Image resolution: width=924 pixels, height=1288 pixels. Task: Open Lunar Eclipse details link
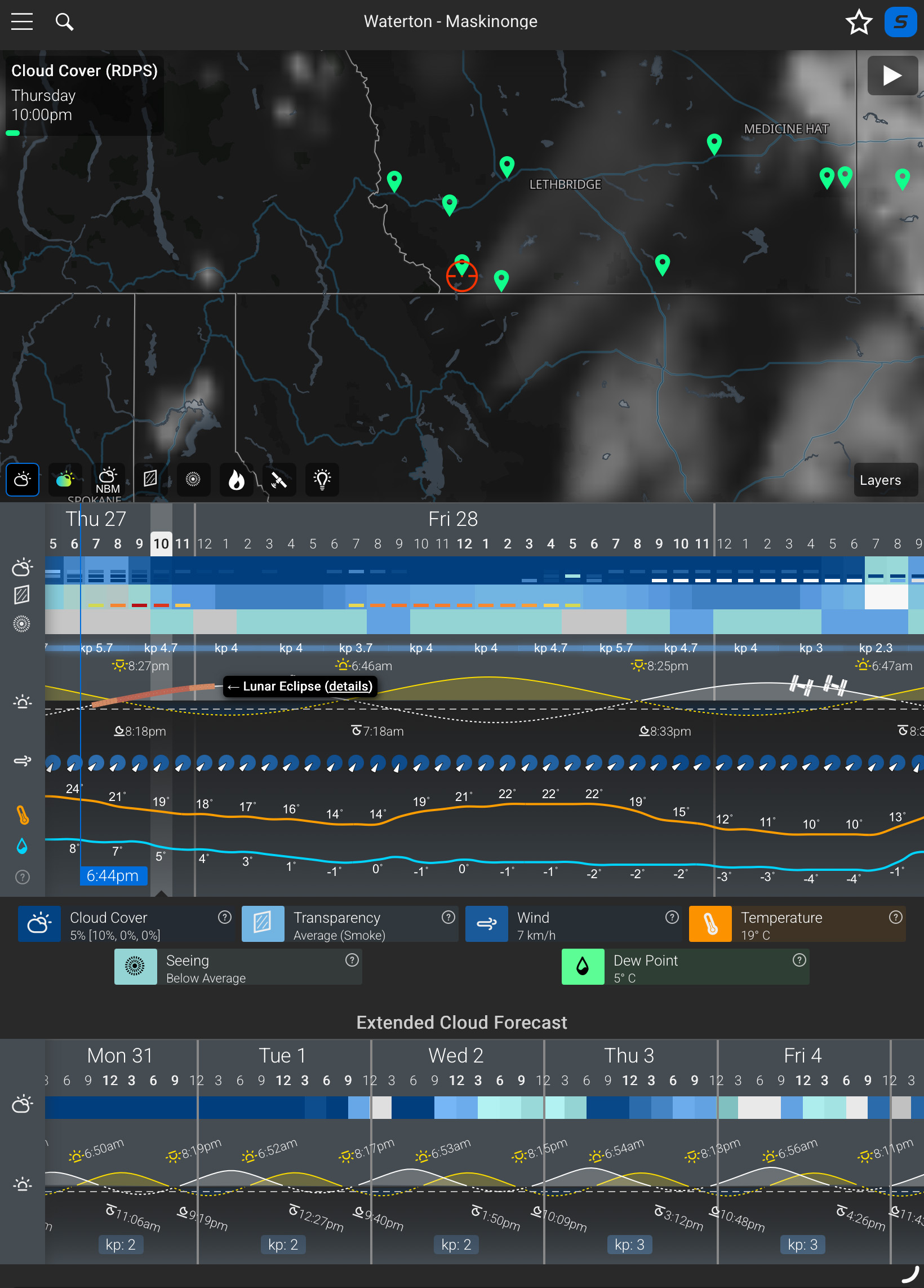349,686
